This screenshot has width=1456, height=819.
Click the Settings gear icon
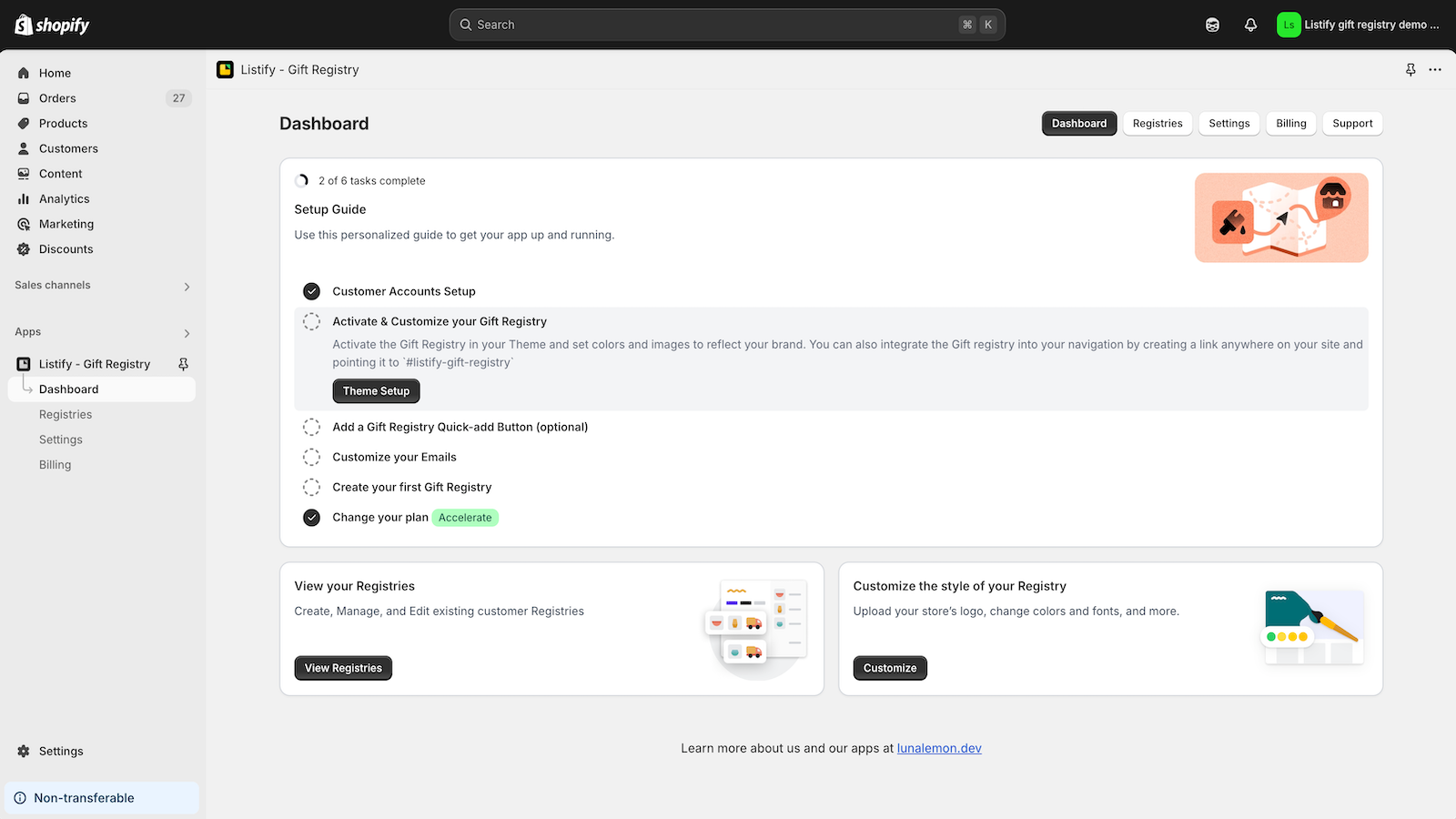point(24,751)
